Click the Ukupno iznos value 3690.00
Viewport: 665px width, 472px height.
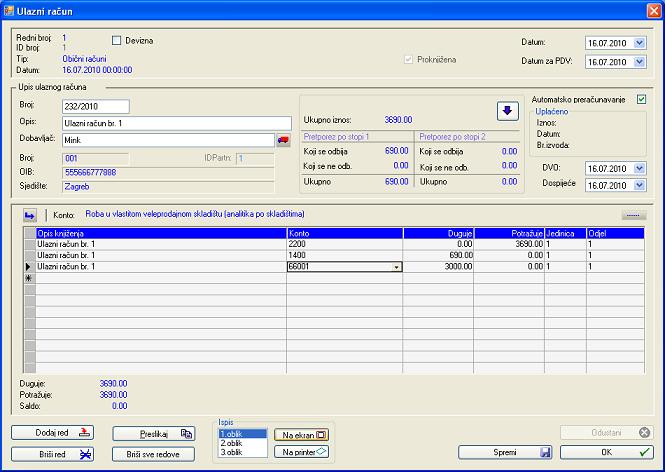(398, 120)
